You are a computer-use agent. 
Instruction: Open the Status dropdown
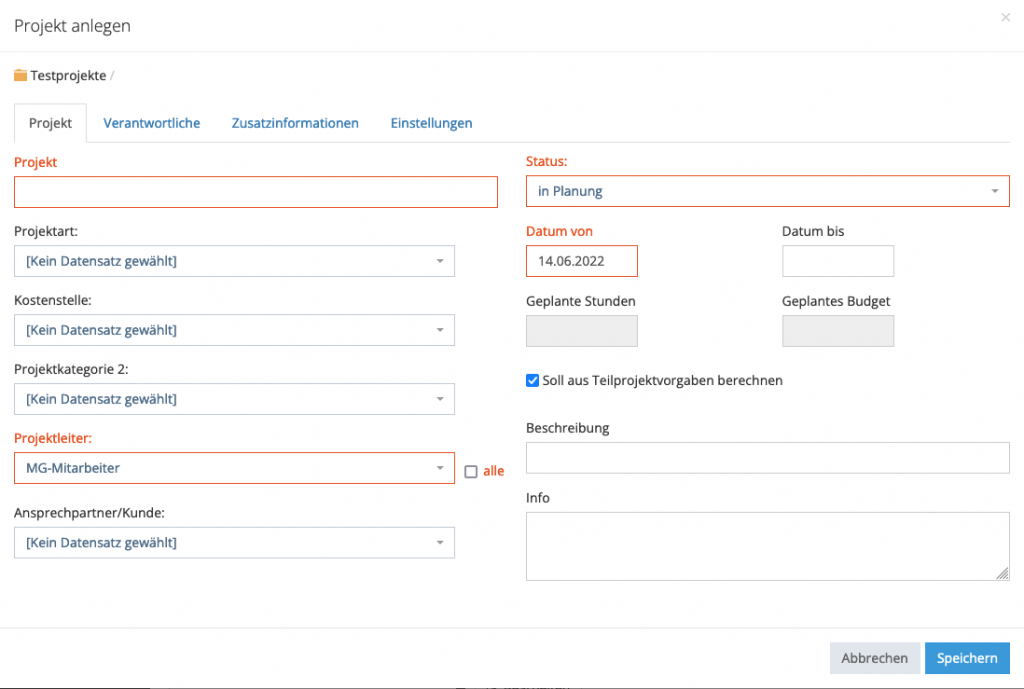click(767, 191)
